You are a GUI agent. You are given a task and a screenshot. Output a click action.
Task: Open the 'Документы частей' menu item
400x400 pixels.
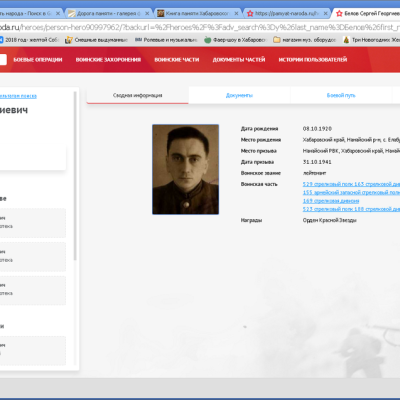pyautogui.click(x=239, y=60)
